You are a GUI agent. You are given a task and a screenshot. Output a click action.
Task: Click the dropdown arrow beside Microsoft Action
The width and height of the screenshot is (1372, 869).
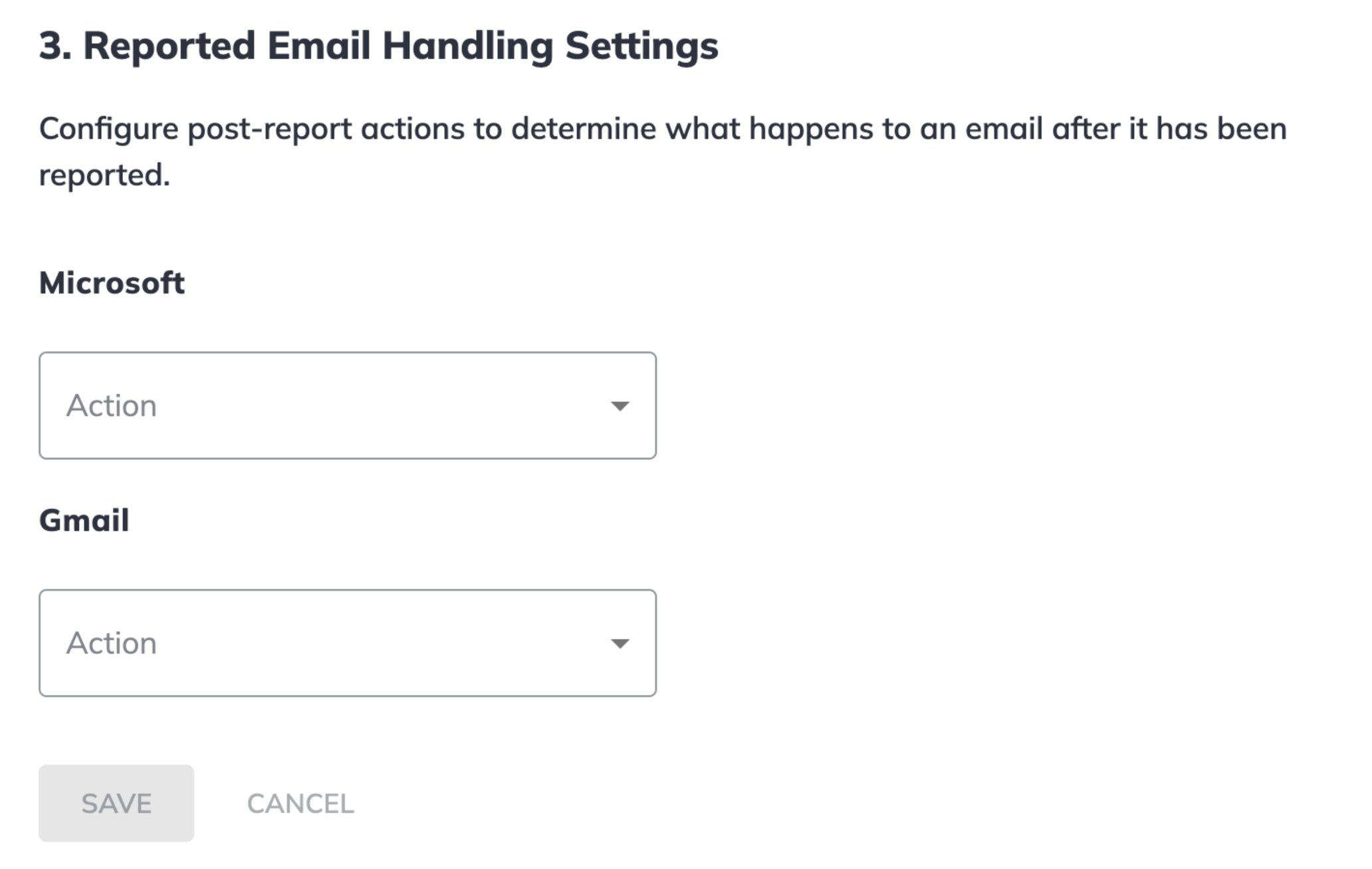tap(620, 405)
